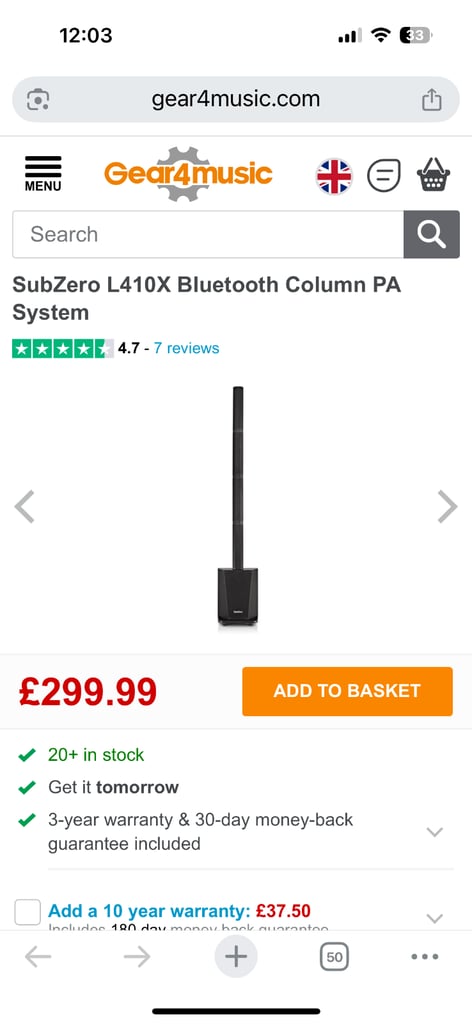Image resolution: width=472 pixels, height=1024 pixels.
Task: Open the chat message bubble icon
Action: (384, 176)
